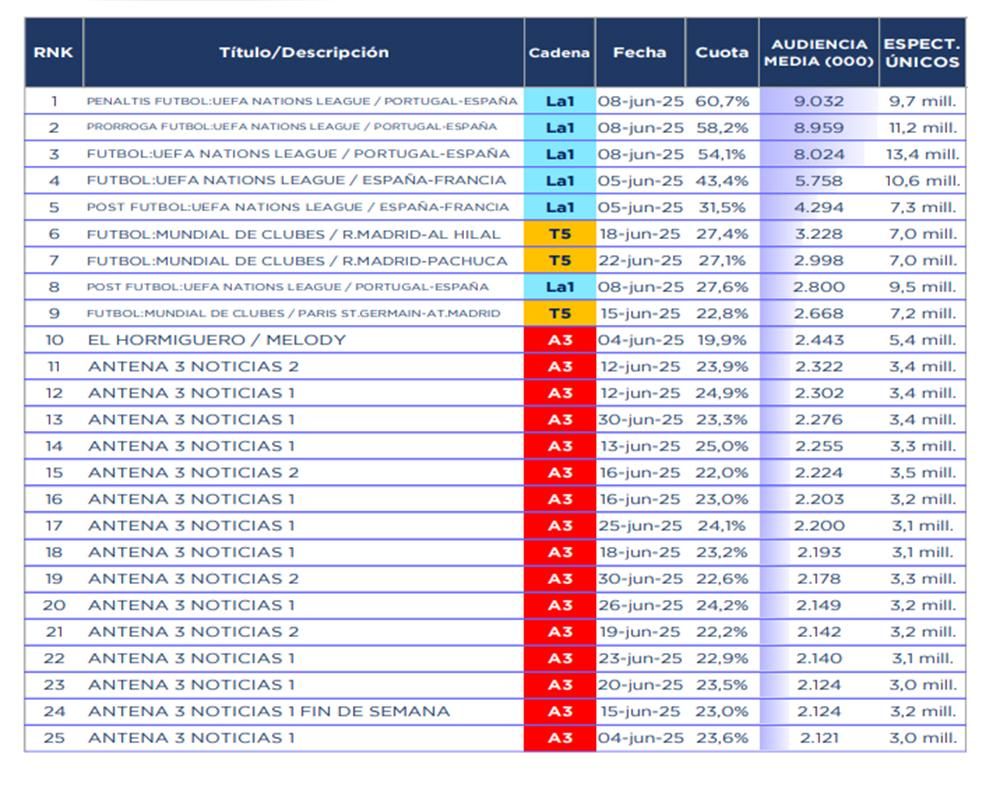Click the La1 badge in rank 1 row
This screenshot has height=800, width=1000.
pos(560,101)
